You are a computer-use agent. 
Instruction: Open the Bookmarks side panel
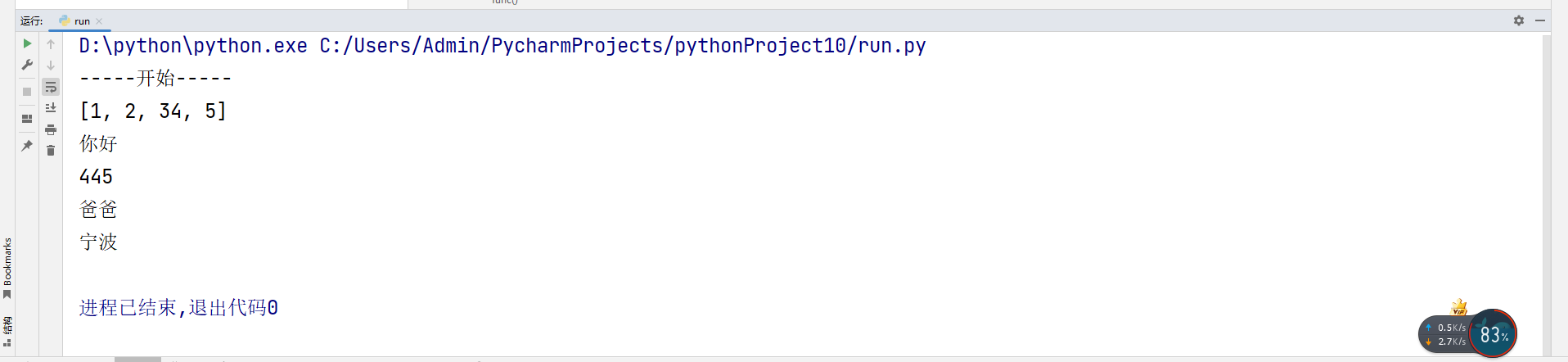[7, 268]
